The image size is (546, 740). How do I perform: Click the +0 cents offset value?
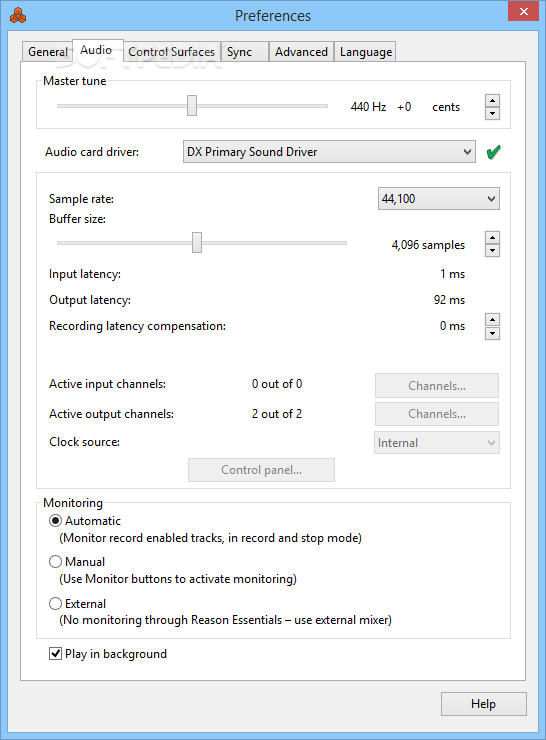[404, 107]
